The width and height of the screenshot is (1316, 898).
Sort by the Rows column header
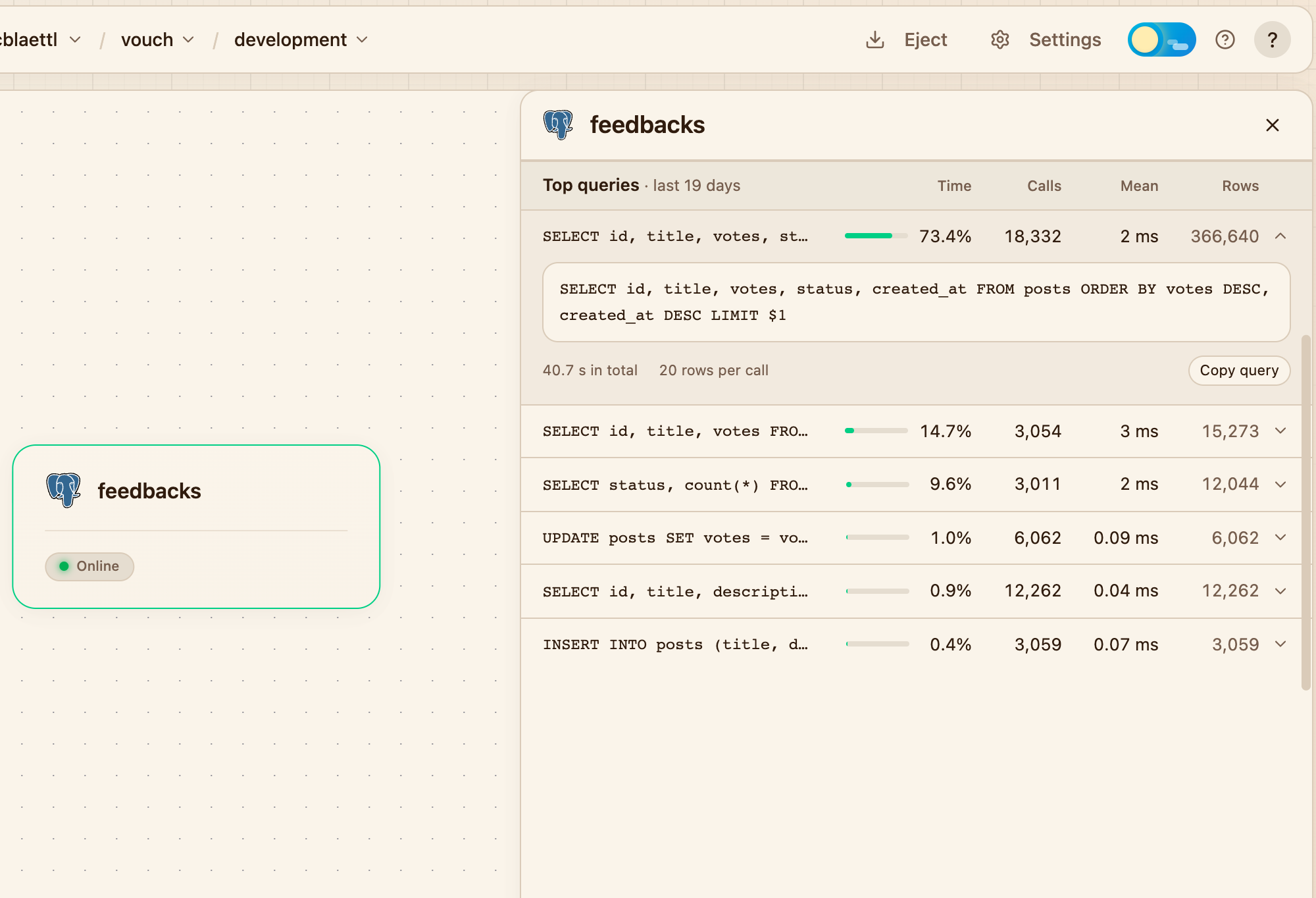pyautogui.click(x=1240, y=186)
